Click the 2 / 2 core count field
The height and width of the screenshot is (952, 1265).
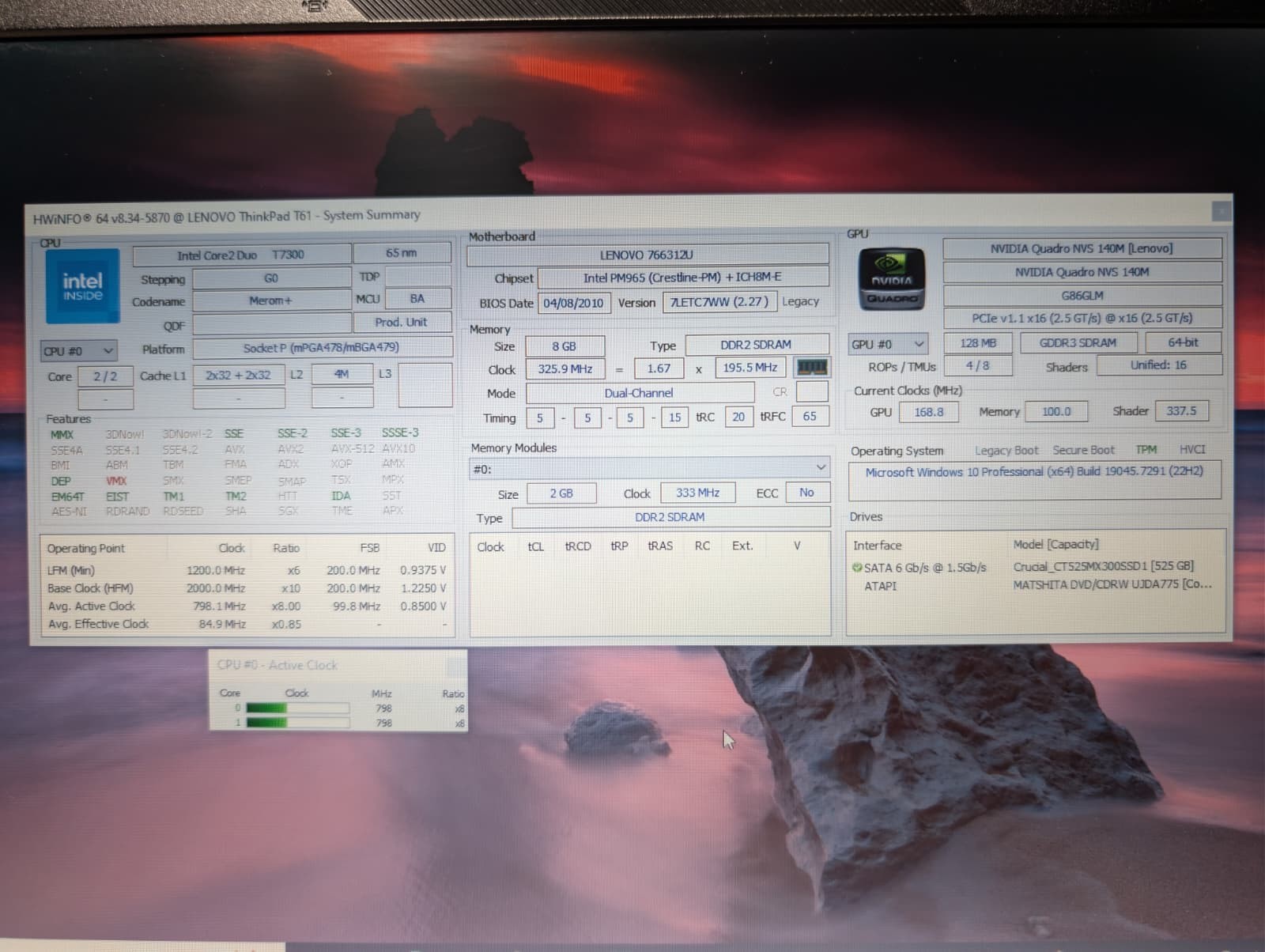105,376
